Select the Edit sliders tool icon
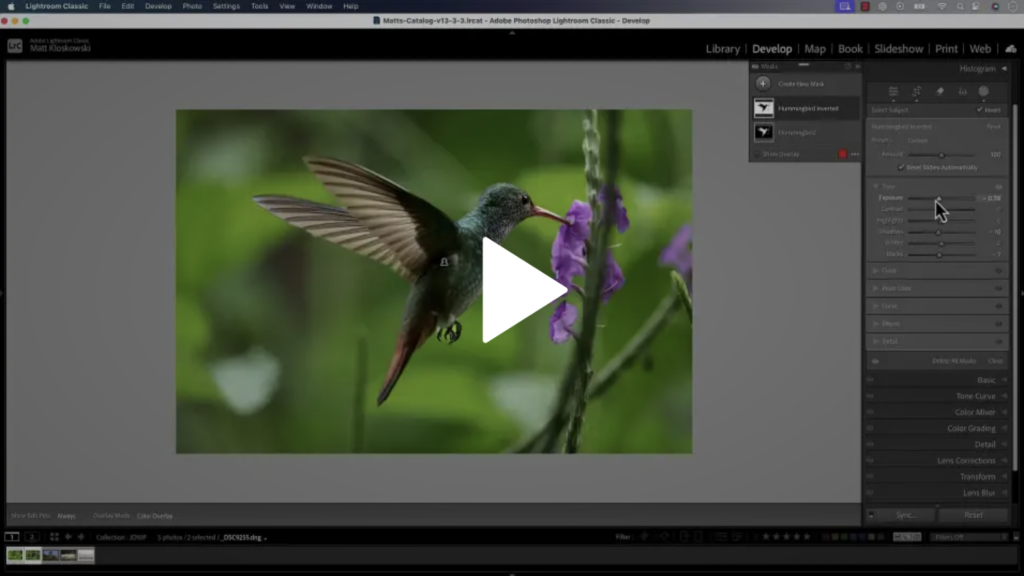The width and height of the screenshot is (1024, 576). pyautogui.click(x=893, y=91)
